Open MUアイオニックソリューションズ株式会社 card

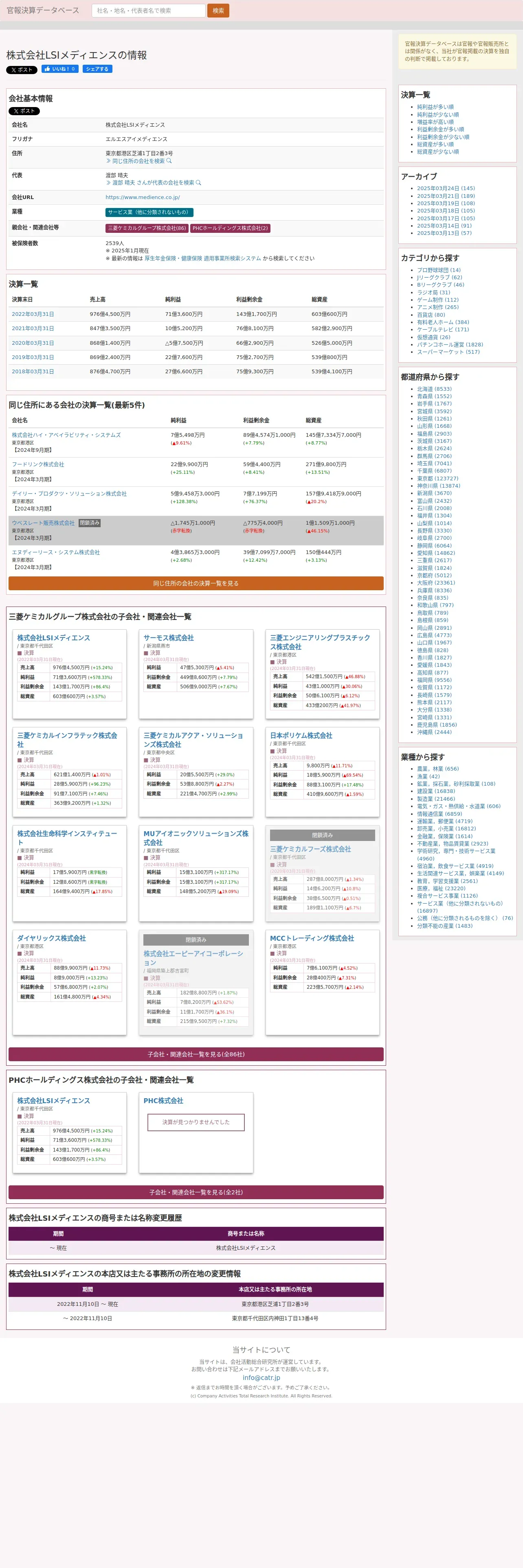tap(196, 838)
